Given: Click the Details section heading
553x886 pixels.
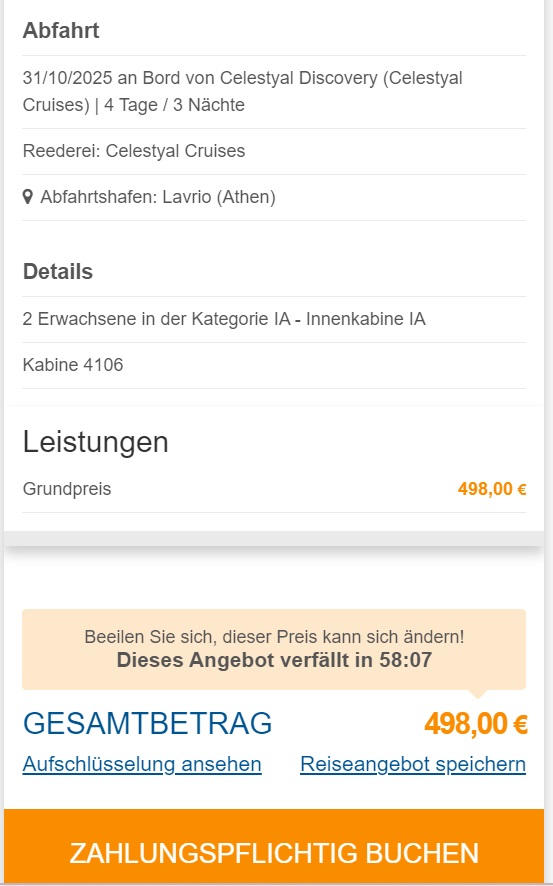Looking at the screenshot, I should 58,272.
